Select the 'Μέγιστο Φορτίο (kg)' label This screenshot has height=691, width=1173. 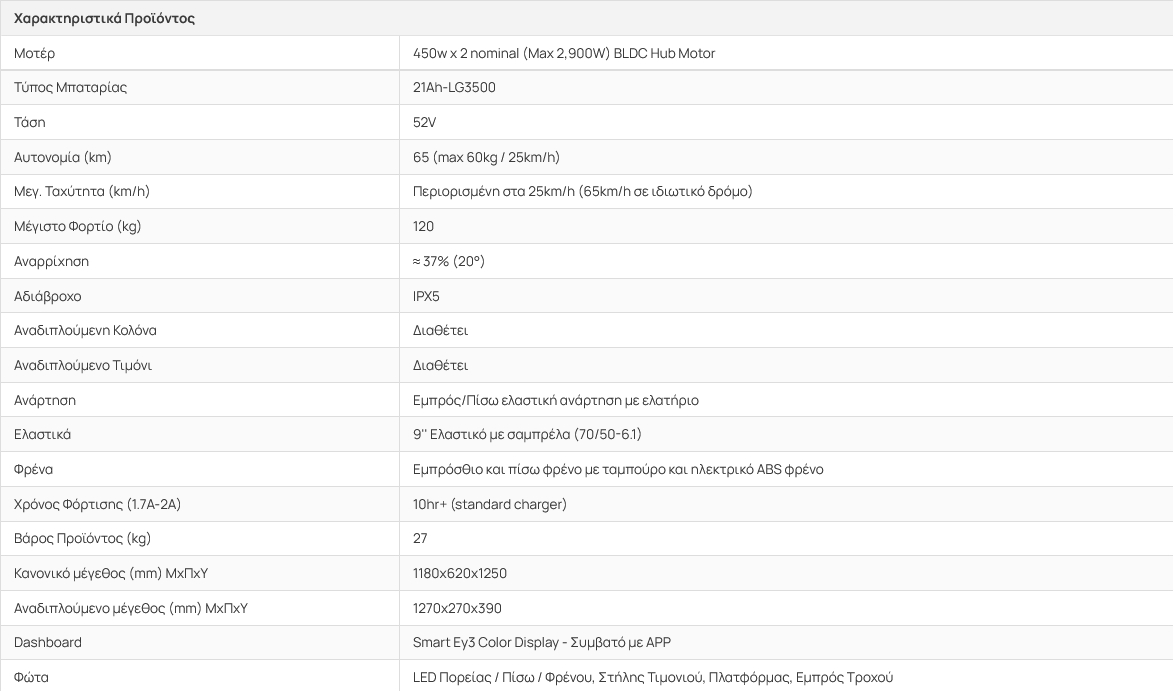78,226
